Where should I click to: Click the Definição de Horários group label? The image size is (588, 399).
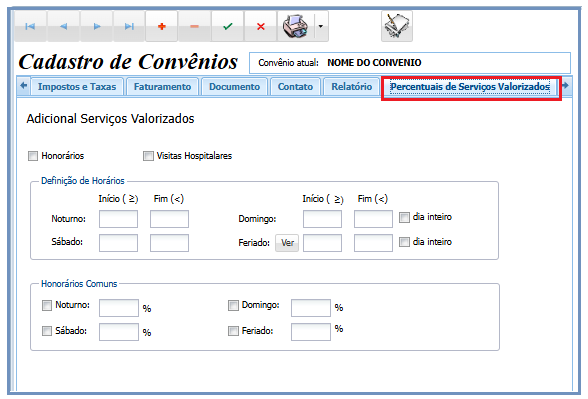click(82, 181)
